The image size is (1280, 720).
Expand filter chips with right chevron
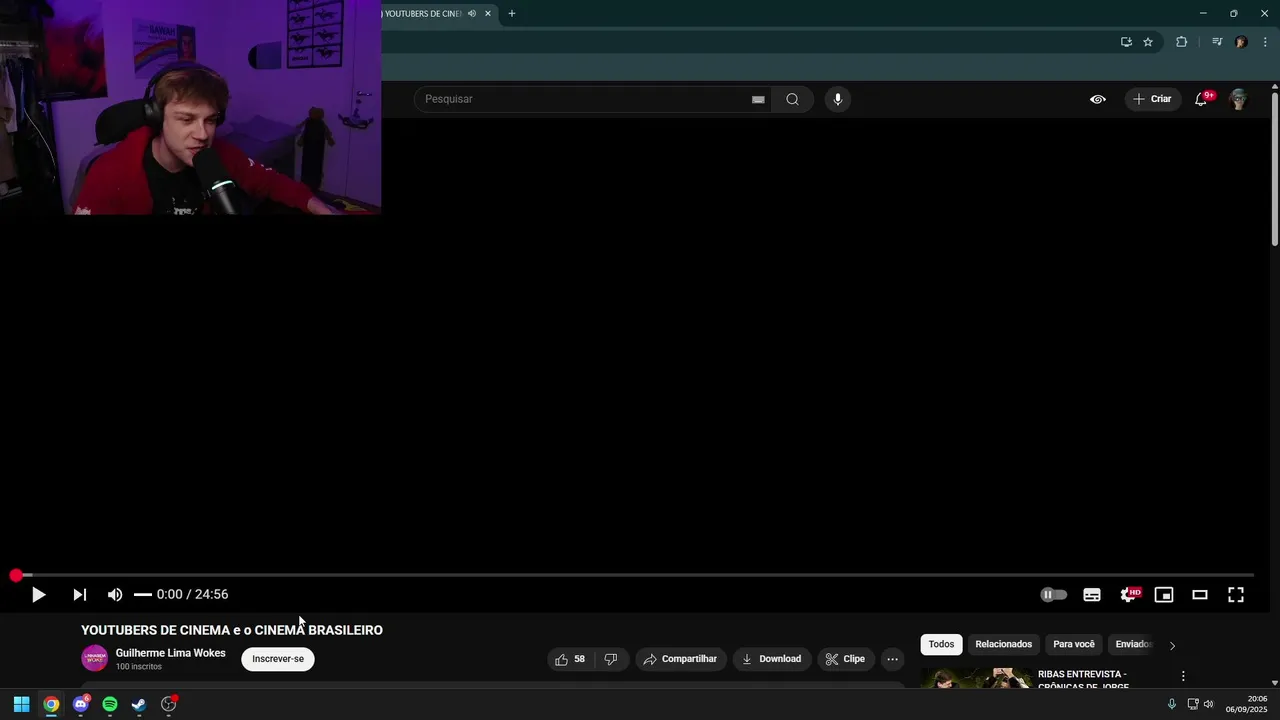point(1172,645)
